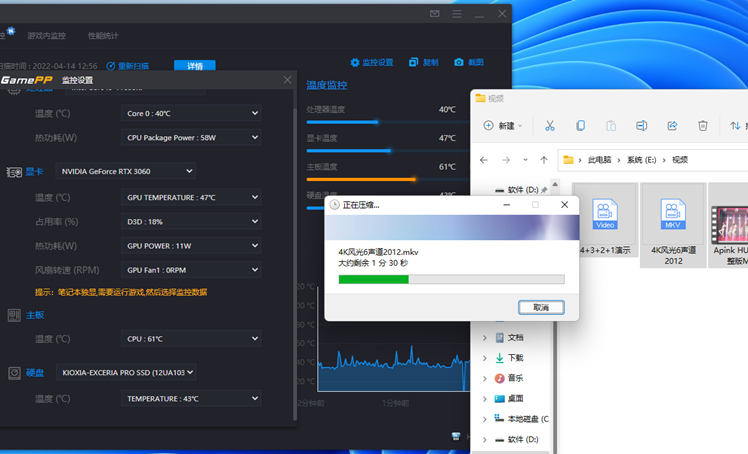Viewport: 748px width, 454px height.
Task: Open the GPU TEMPERATURE : 47℃ dropdown
Action: [191, 197]
